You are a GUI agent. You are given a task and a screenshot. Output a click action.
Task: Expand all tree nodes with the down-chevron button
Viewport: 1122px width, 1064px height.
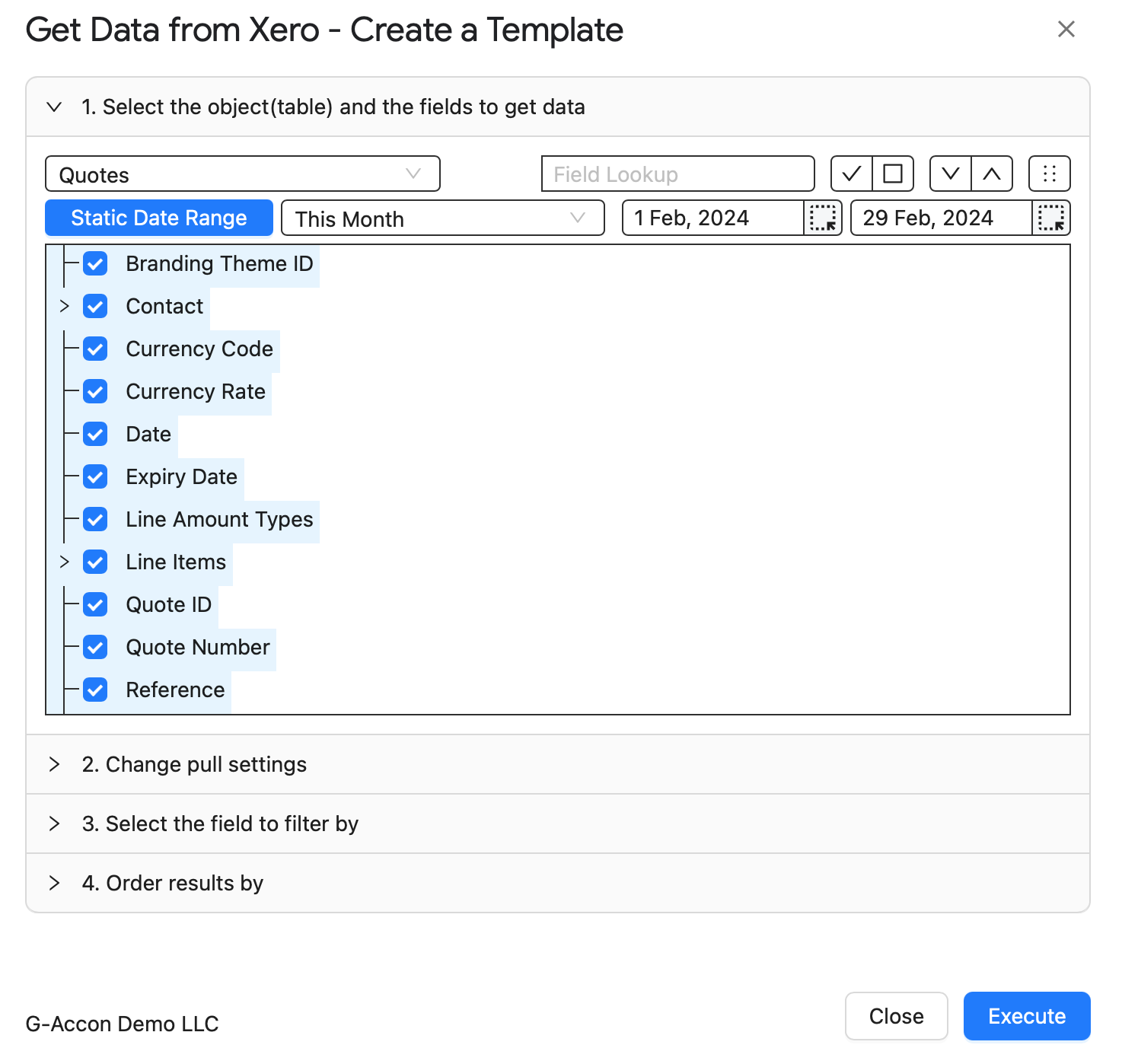point(951,174)
